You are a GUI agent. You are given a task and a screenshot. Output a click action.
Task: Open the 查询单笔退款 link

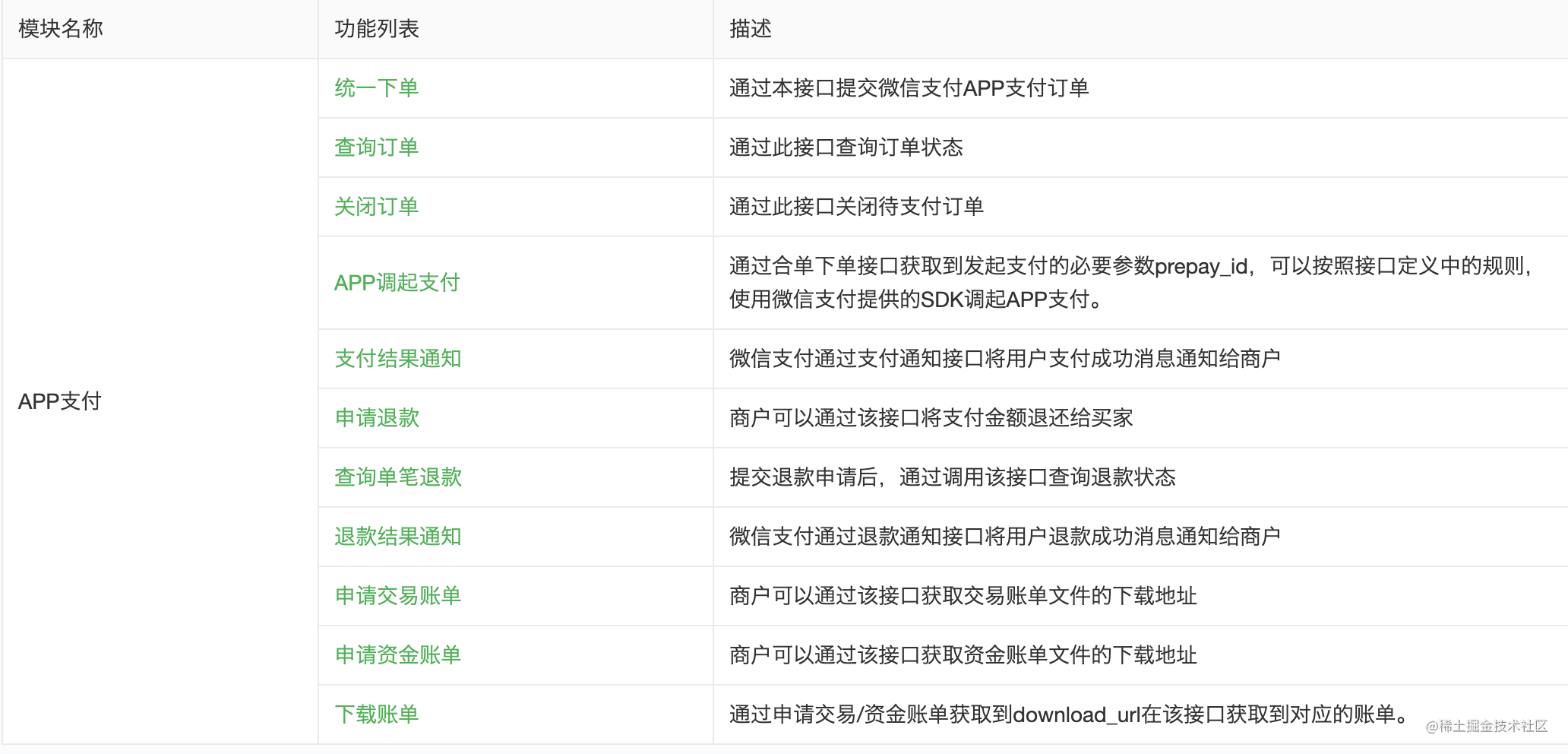pyautogui.click(x=398, y=477)
